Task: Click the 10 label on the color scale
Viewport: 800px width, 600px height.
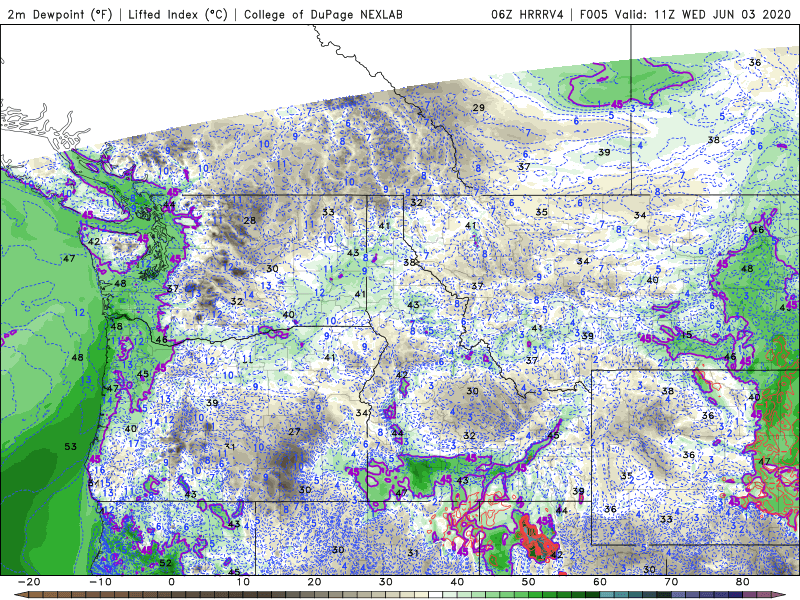Action: 243,582
